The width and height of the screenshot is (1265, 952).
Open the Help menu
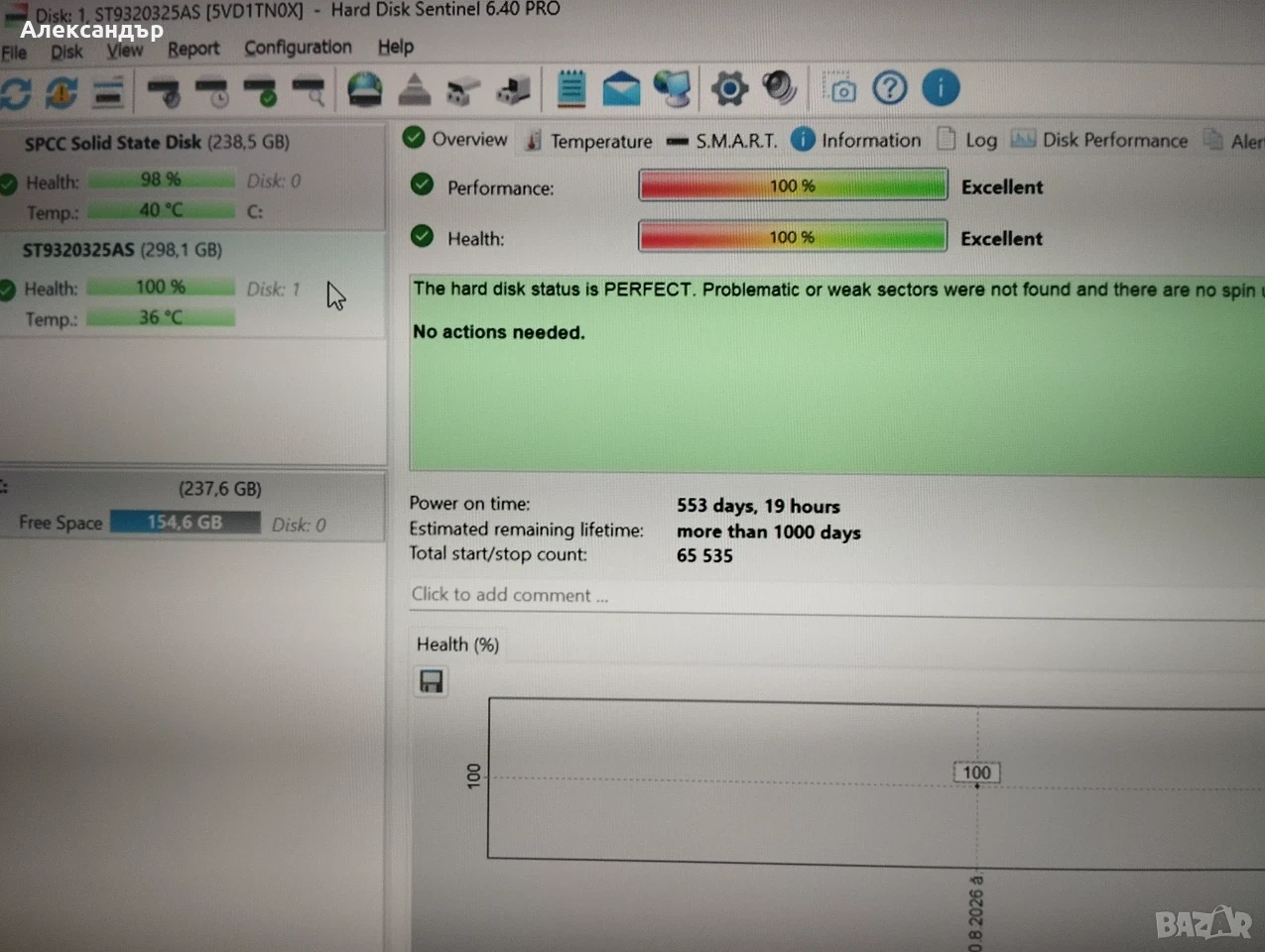pos(395,47)
